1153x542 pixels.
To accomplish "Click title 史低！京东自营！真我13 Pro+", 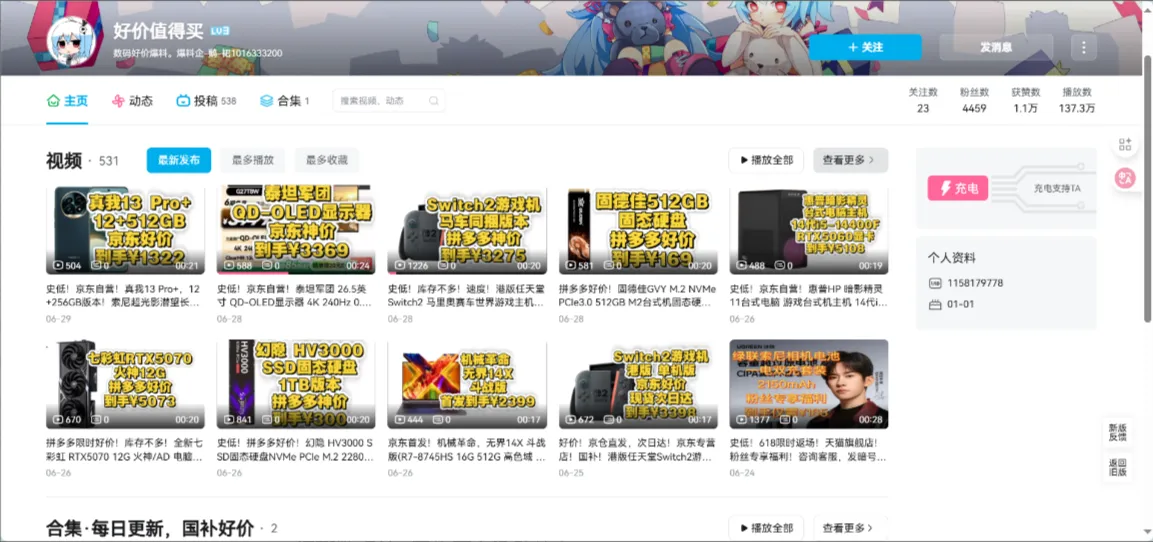I will [124, 296].
